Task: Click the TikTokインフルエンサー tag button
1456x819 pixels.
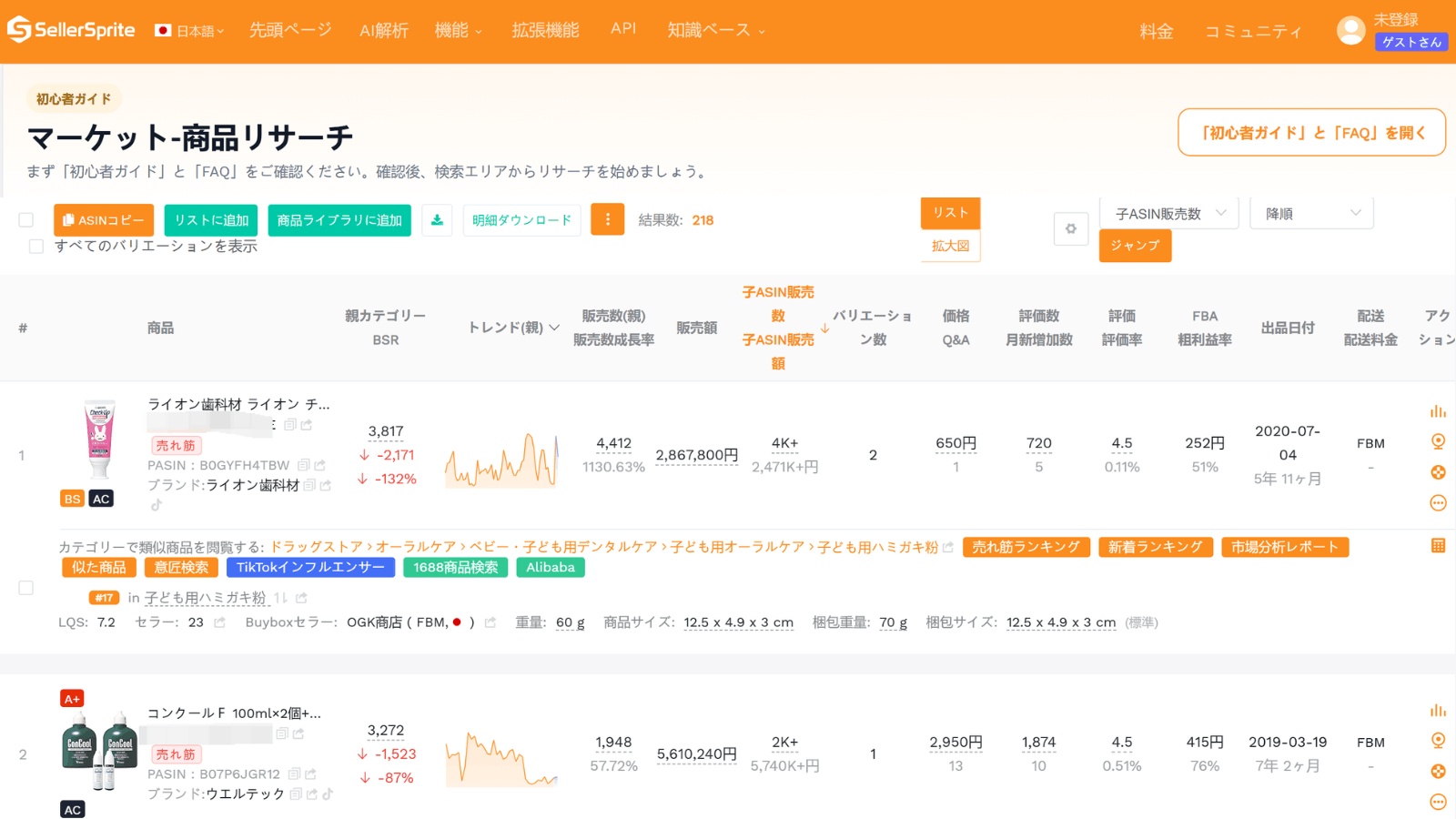Action: (310, 567)
